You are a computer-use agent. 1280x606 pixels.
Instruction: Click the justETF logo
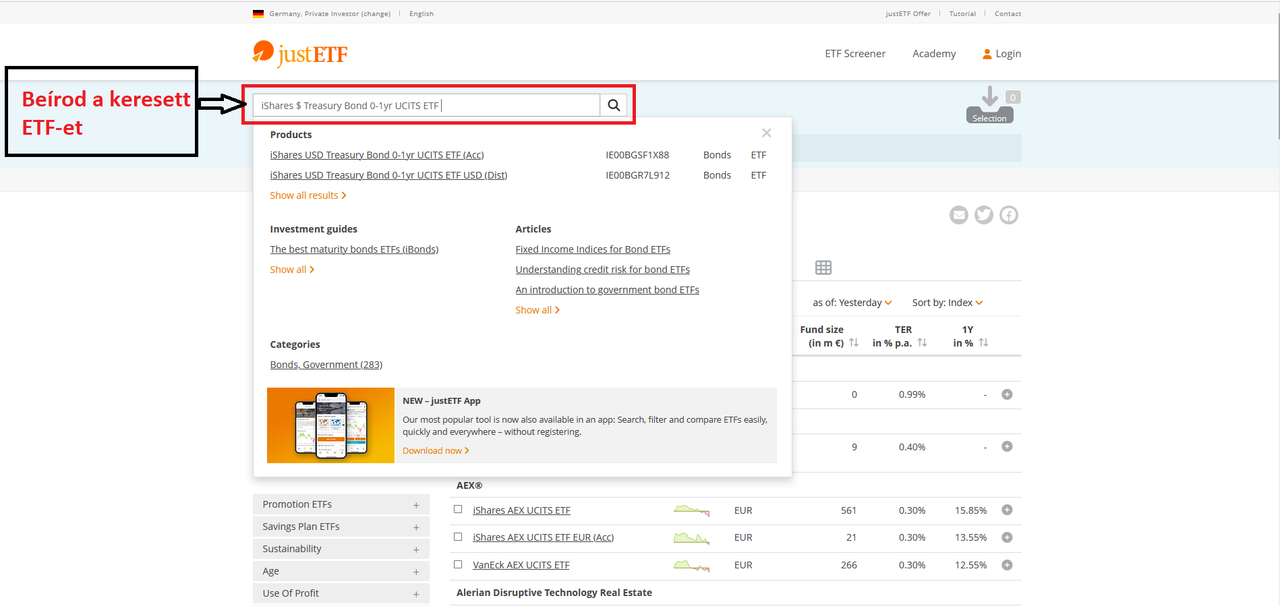click(x=300, y=53)
